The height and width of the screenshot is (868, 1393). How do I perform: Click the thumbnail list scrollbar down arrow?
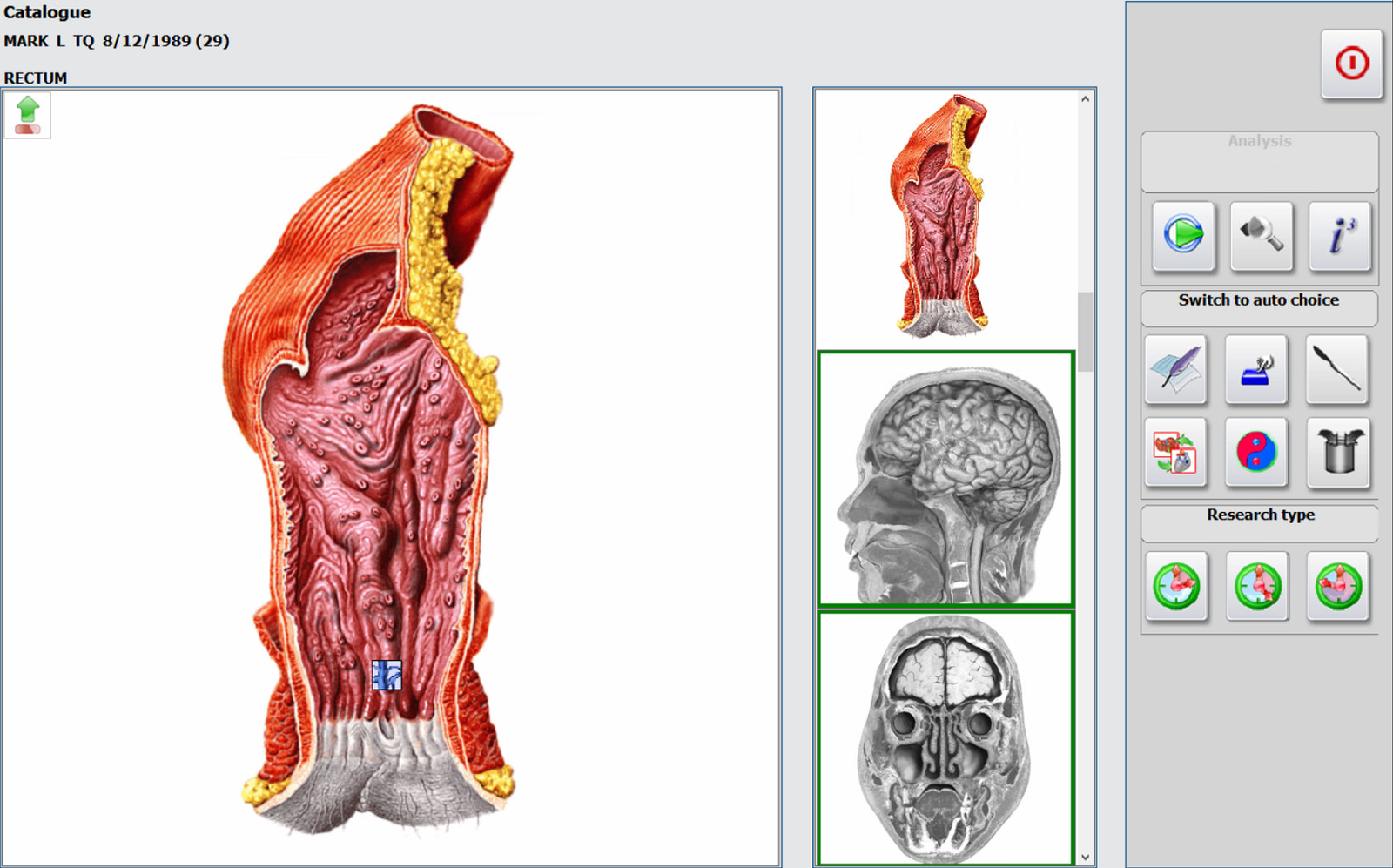click(1085, 857)
